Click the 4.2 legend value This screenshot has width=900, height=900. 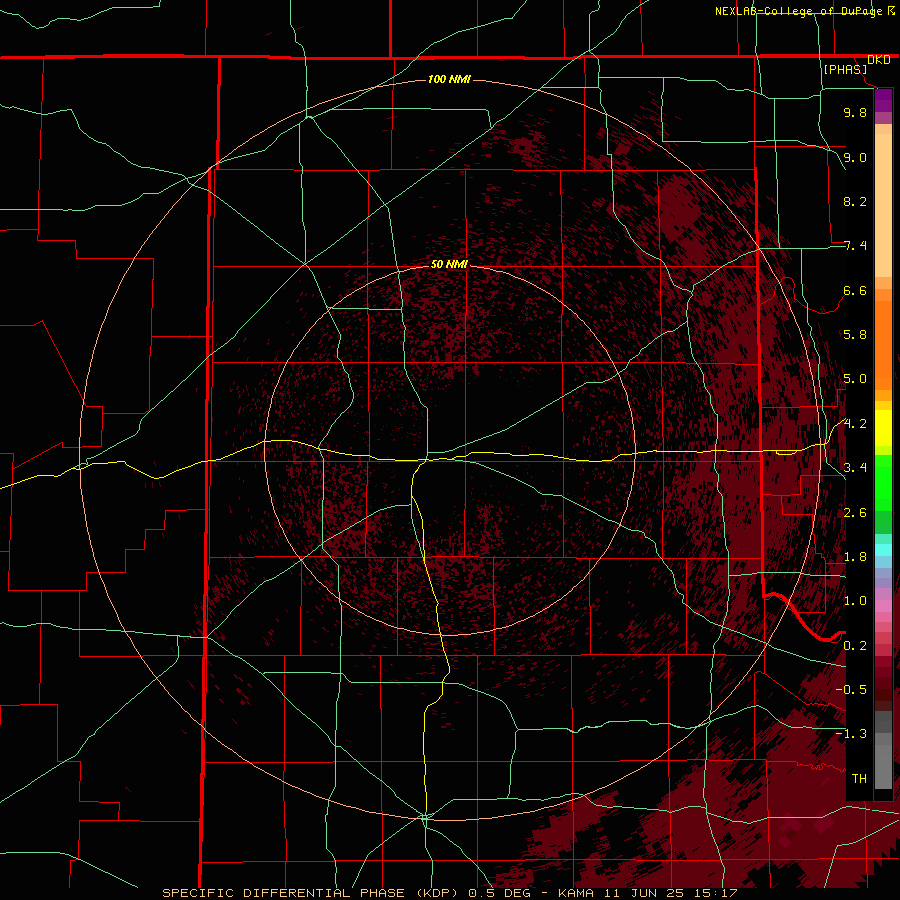(855, 424)
